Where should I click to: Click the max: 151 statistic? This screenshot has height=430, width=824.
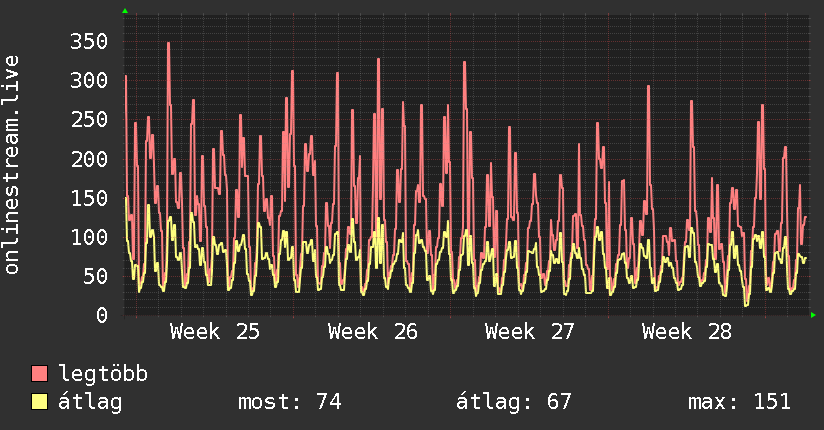click(739, 402)
